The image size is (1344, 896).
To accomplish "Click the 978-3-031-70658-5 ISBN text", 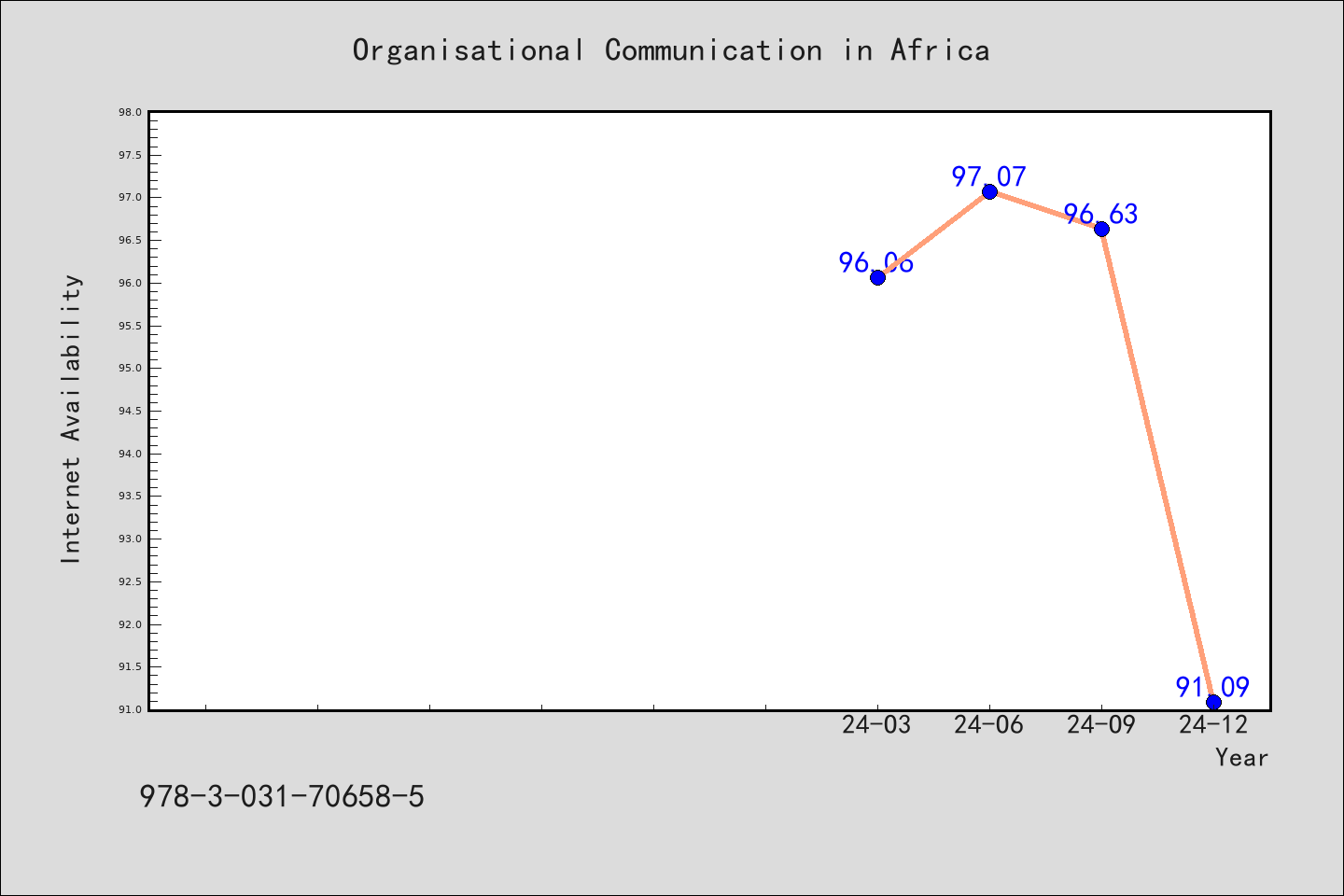I will coord(282,796).
